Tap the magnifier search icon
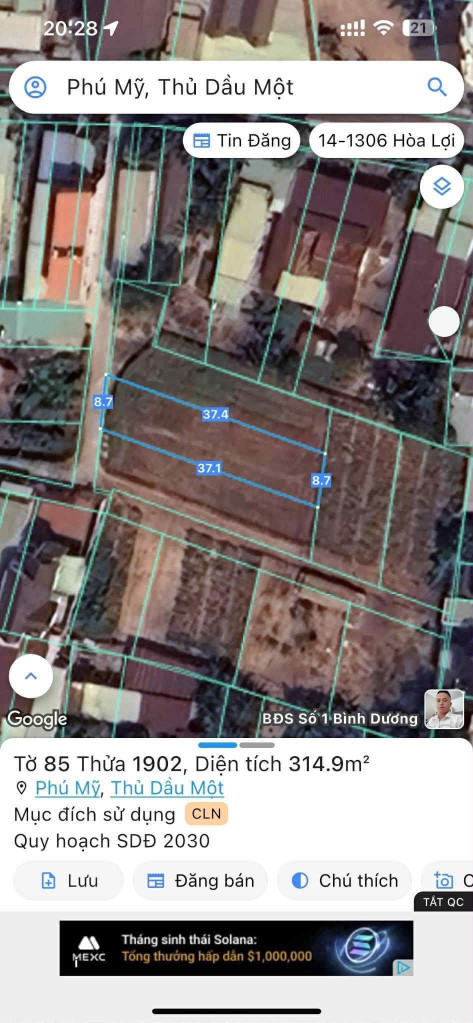The height and width of the screenshot is (1023, 473). pos(436,87)
